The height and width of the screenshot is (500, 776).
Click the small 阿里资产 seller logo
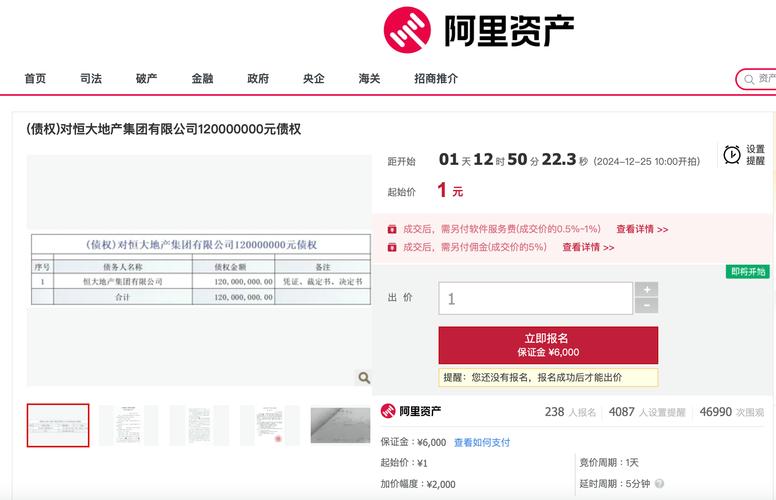pos(411,411)
